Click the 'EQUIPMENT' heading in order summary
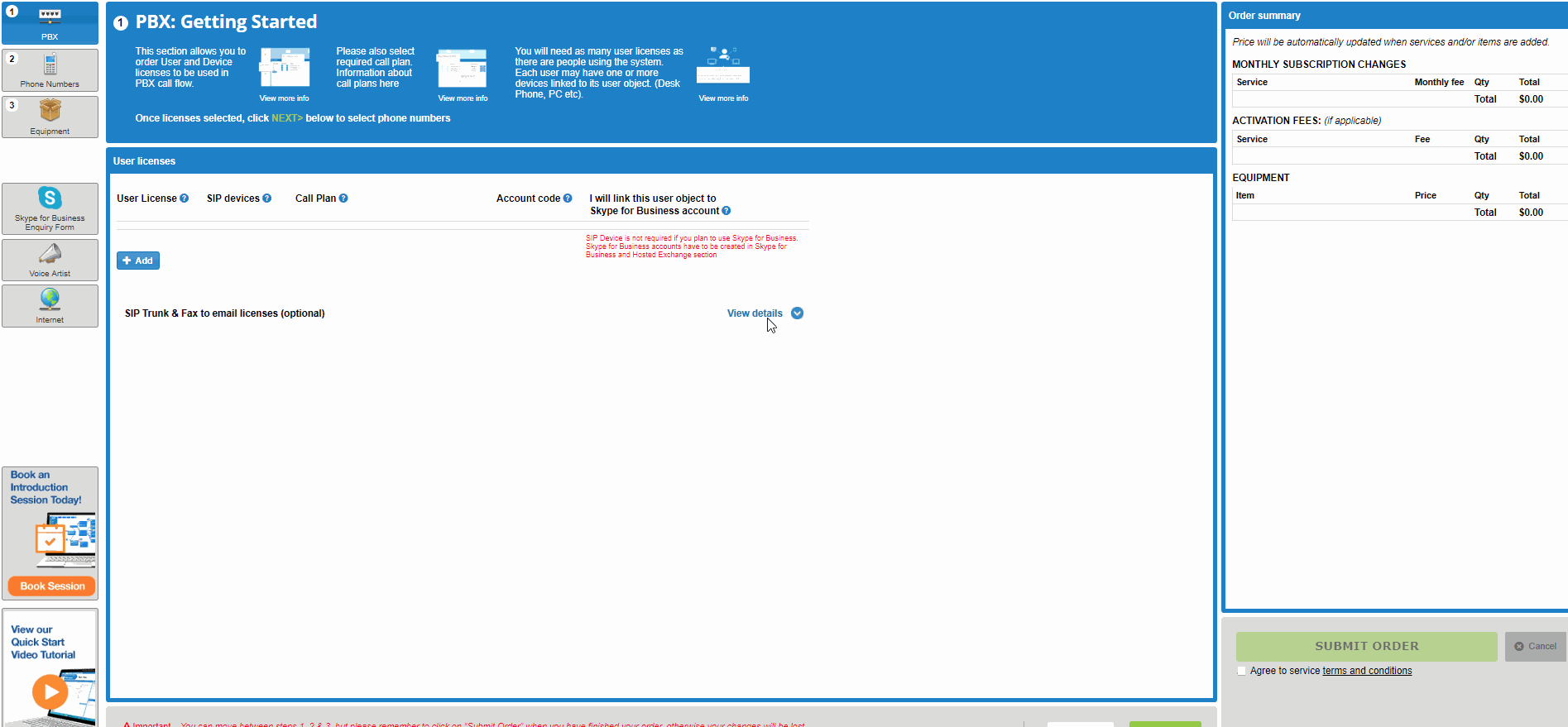 [1261, 178]
